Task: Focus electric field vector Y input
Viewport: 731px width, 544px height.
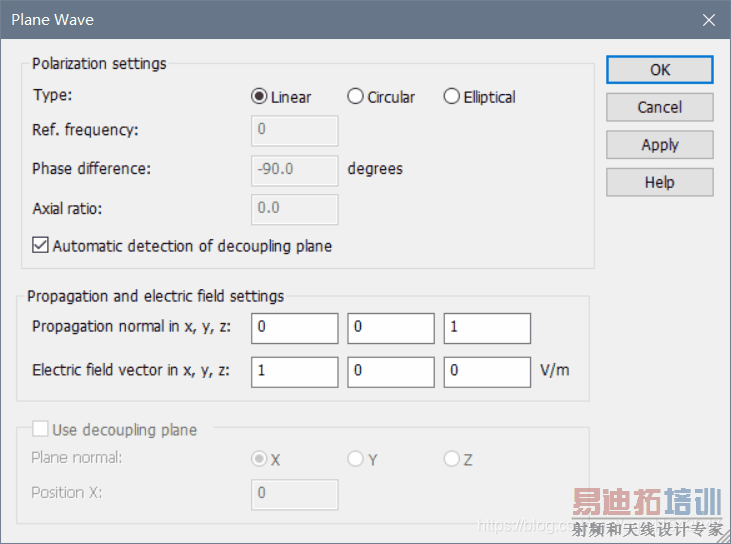Action: [391, 371]
